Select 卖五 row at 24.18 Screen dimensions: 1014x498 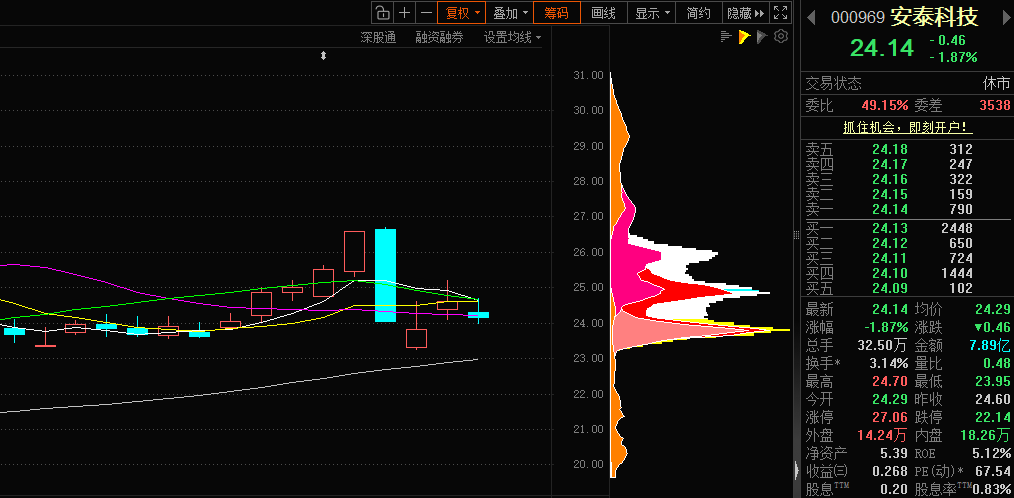(x=907, y=149)
